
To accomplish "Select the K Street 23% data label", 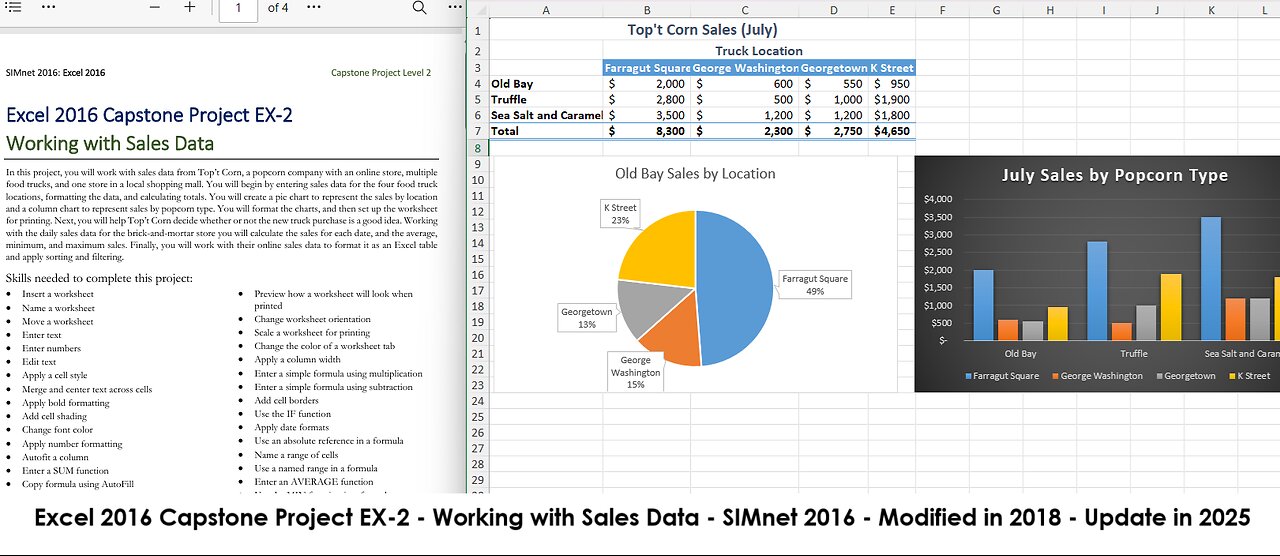I will coord(621,214).
